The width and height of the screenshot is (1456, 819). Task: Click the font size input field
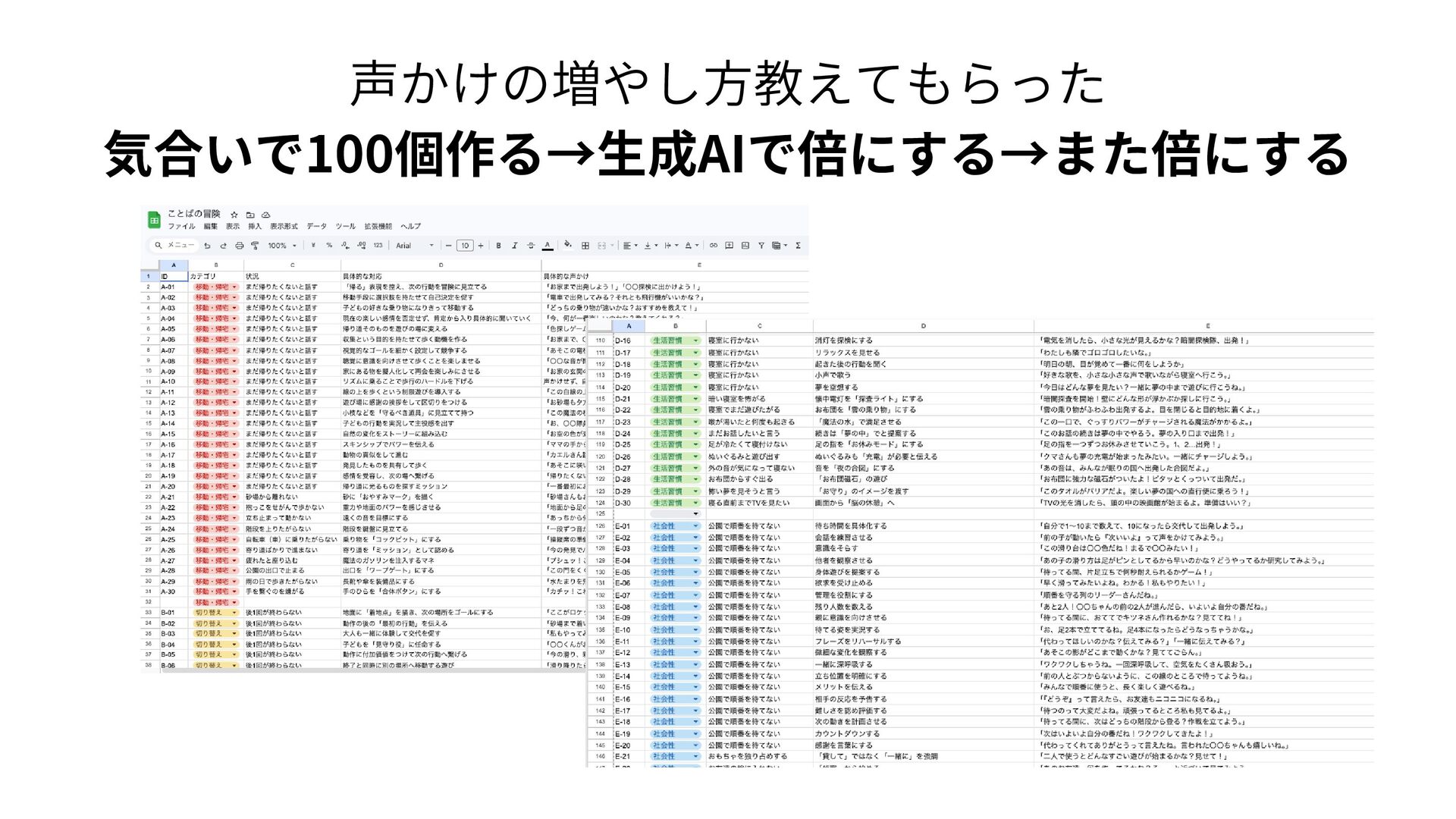pos(464,246)
